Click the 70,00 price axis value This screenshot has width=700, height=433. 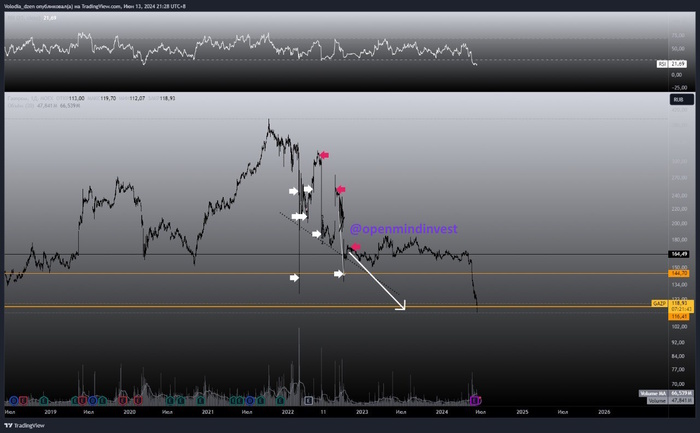pos(678,384)
